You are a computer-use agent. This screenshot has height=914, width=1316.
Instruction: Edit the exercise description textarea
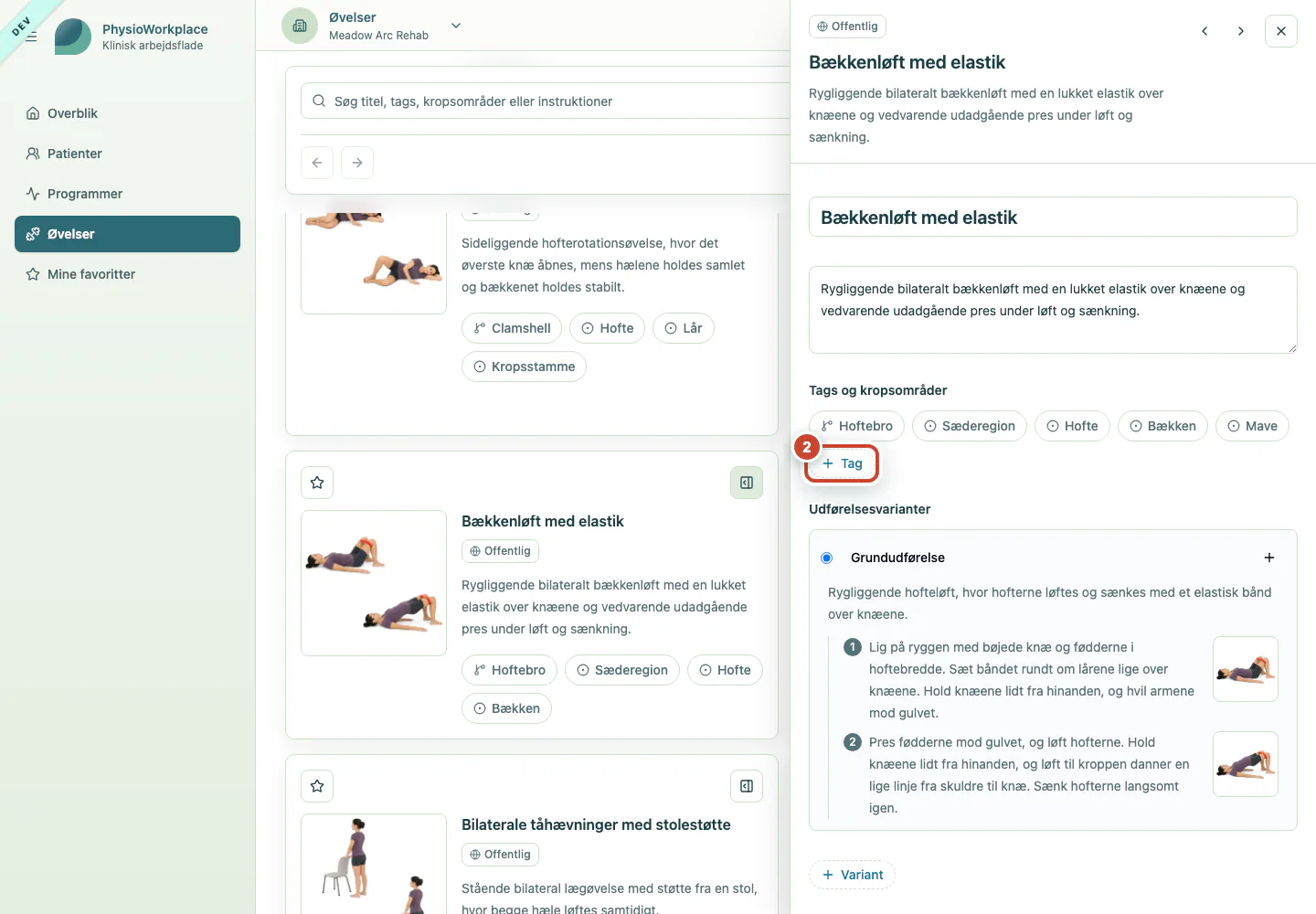click(1053, 310)
